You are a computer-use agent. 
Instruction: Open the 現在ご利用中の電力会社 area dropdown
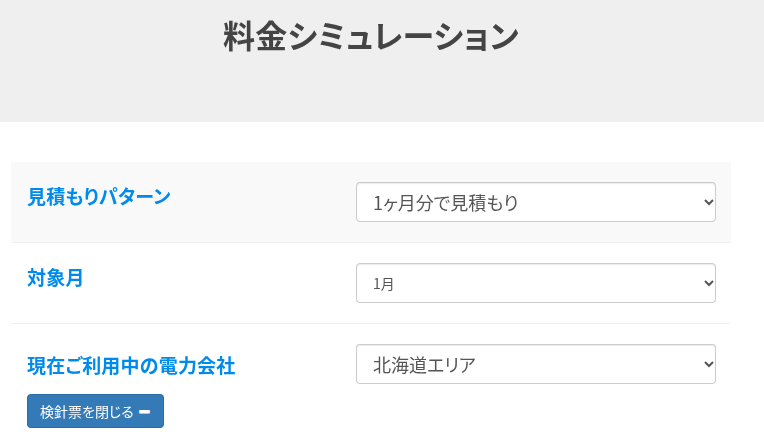pyautogui.click(x=535, y=364)
